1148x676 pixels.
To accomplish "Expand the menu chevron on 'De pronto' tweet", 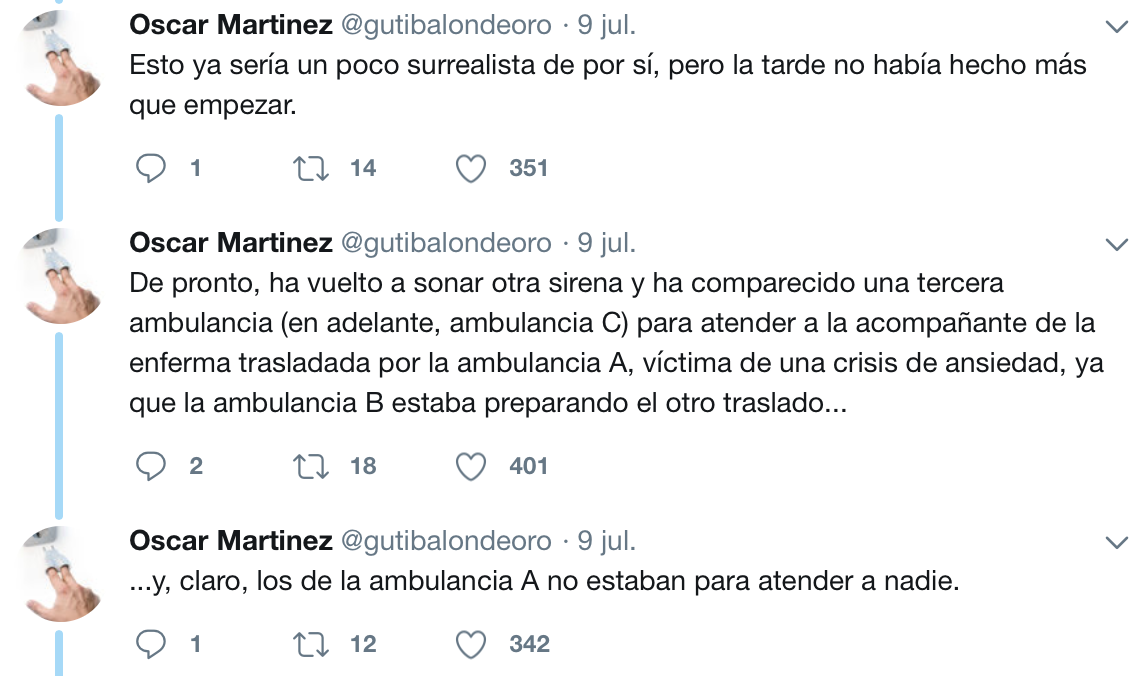I will 1116,244.
